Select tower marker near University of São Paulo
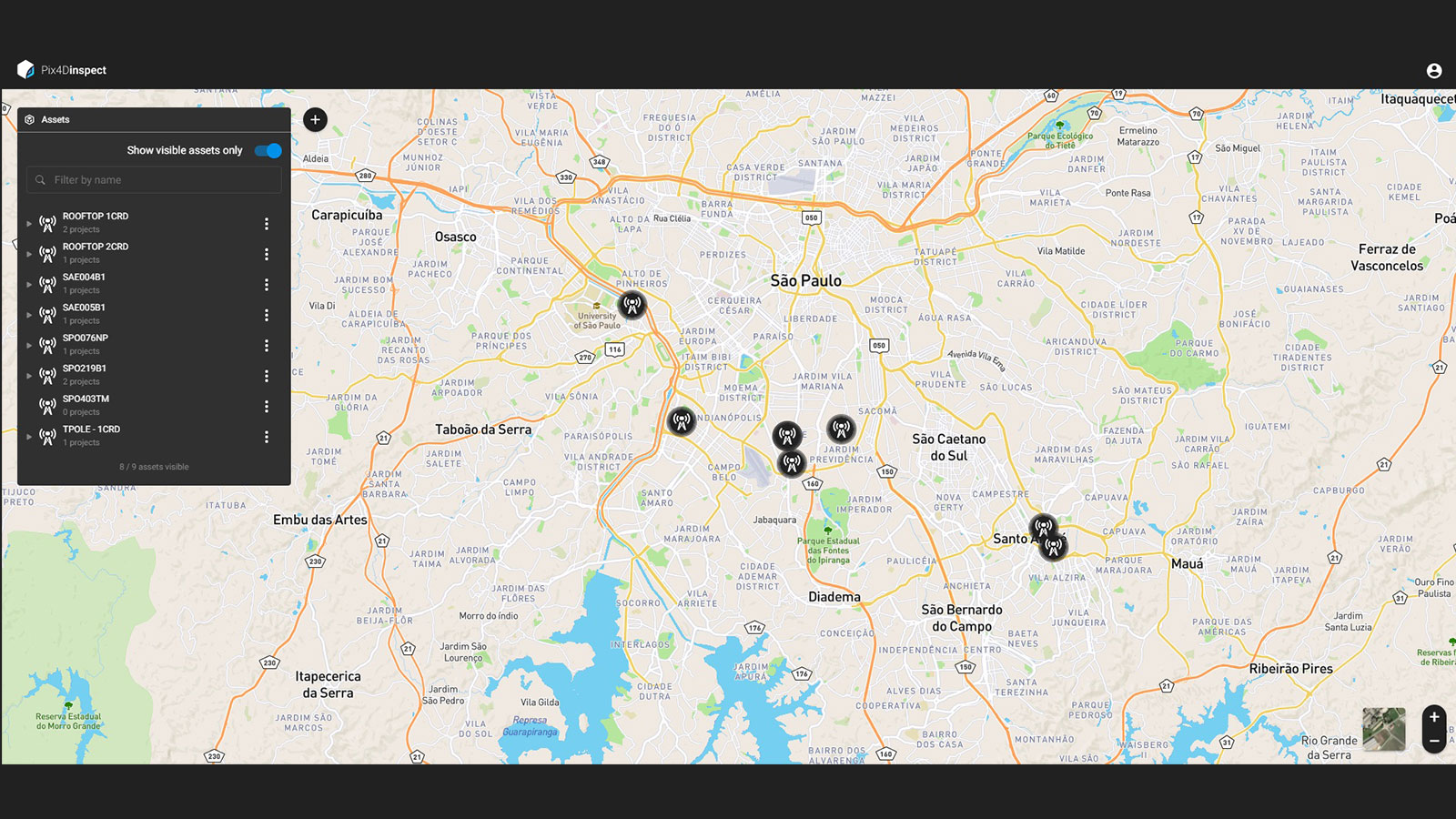The height and width of the screenshot is (819, 1456). 632,305
